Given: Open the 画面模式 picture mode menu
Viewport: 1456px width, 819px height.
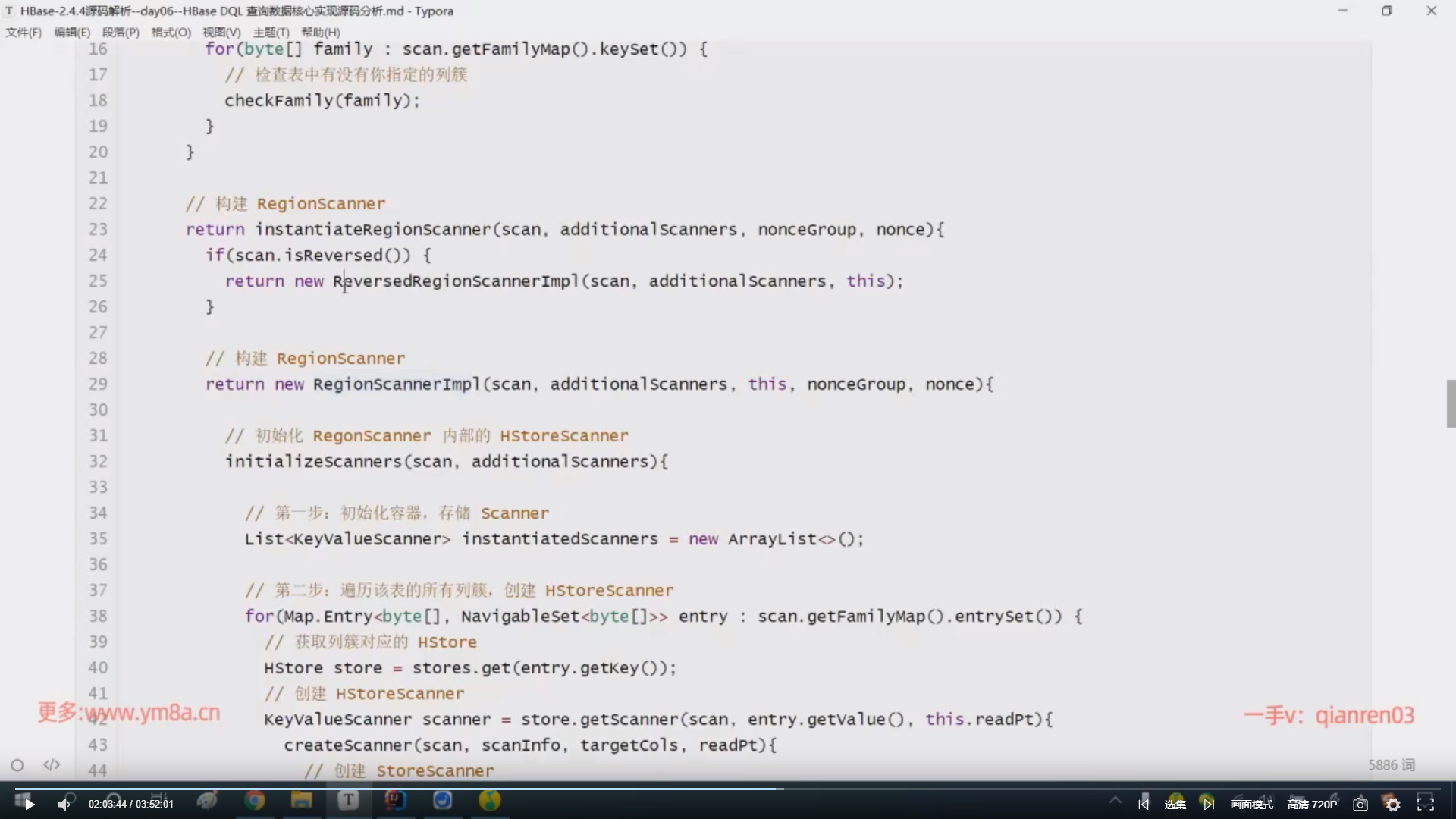Looking at the screenshot, I should (x=1251, y=804).
